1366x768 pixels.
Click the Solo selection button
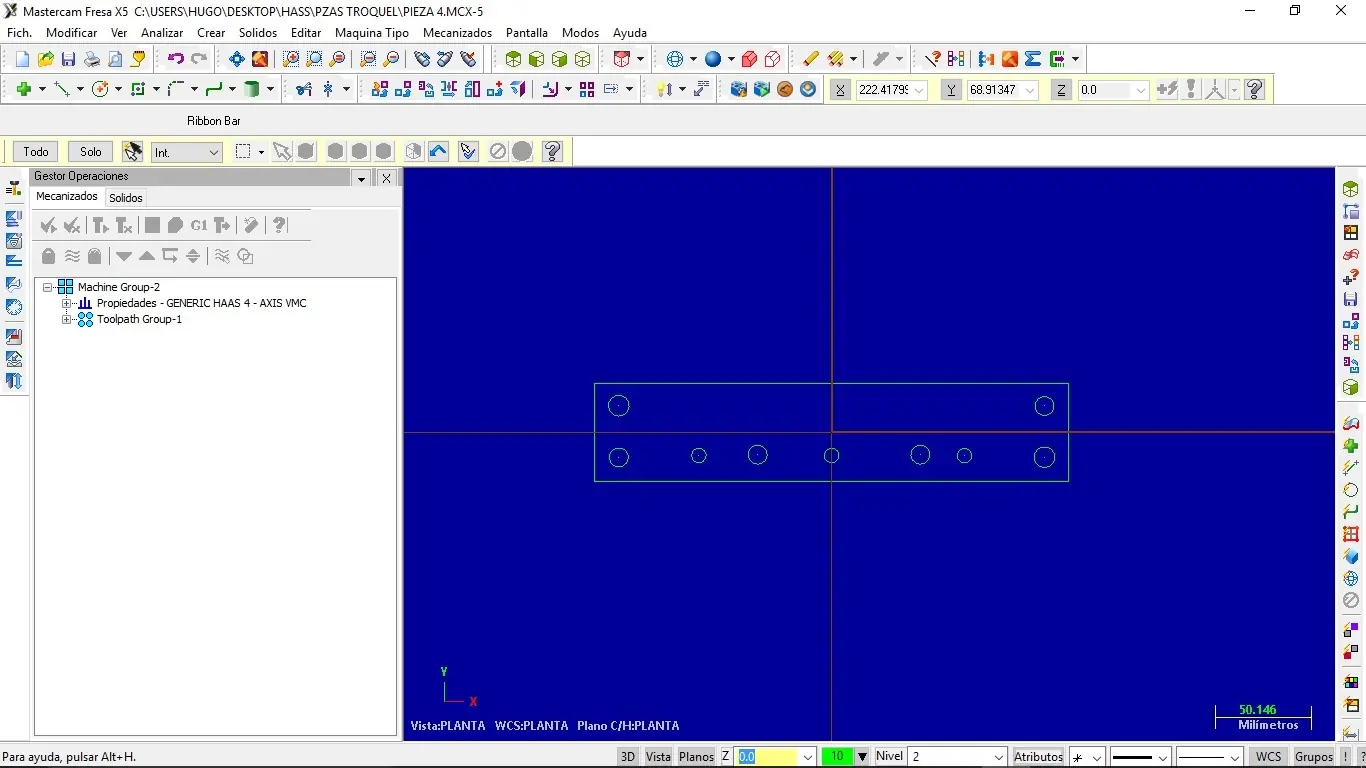91,152
